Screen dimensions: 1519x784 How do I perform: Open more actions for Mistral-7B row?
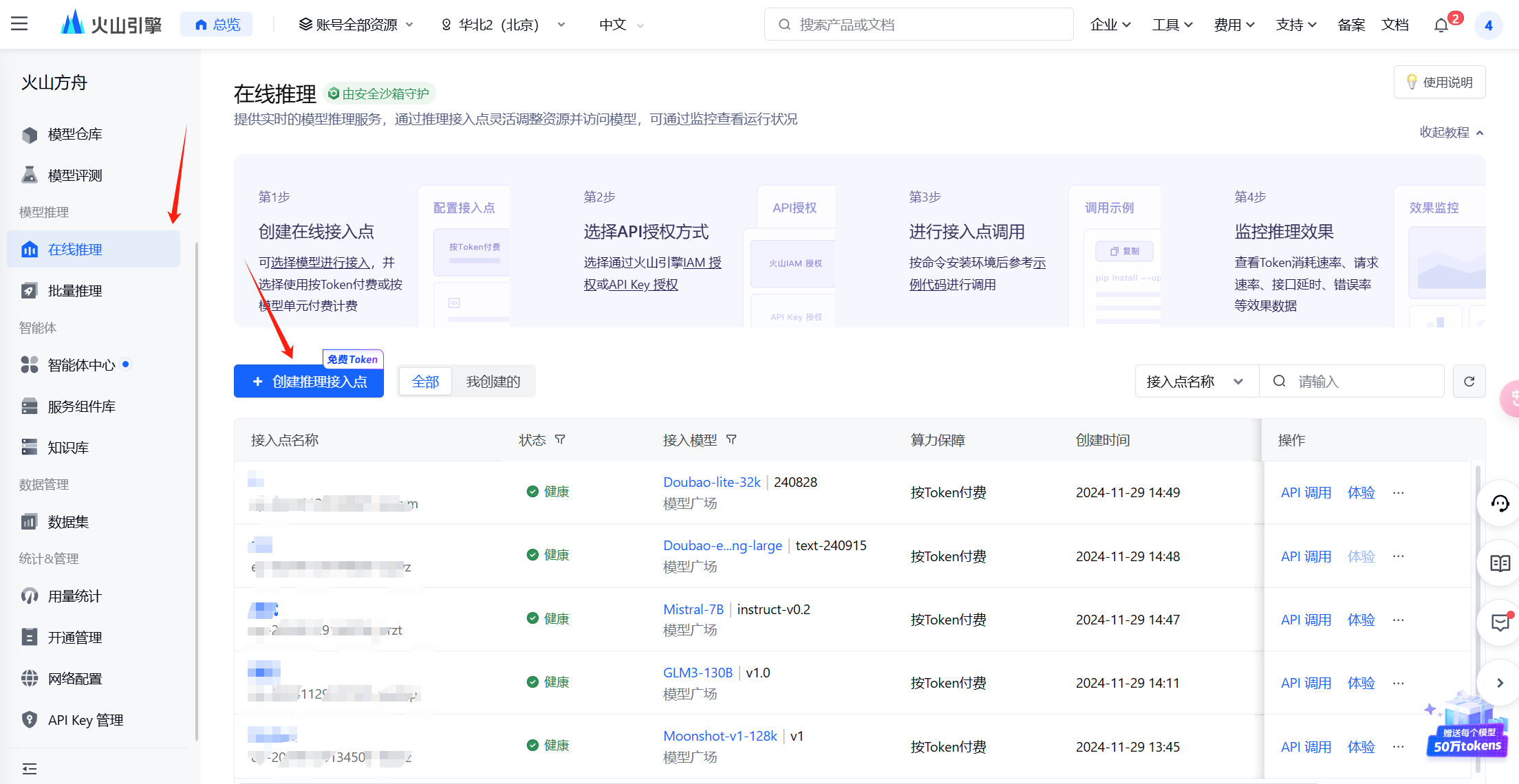[x=1398, y=620]
